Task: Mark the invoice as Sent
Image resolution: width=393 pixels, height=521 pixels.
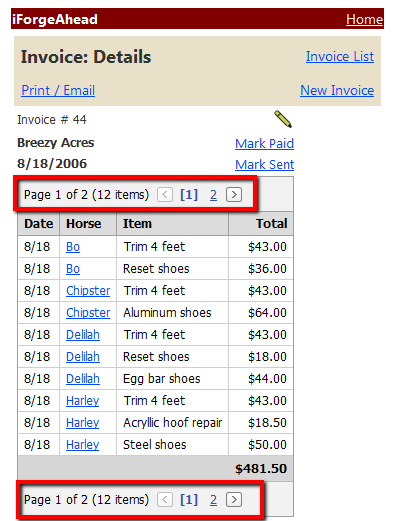Action: (x=264, y=165)
